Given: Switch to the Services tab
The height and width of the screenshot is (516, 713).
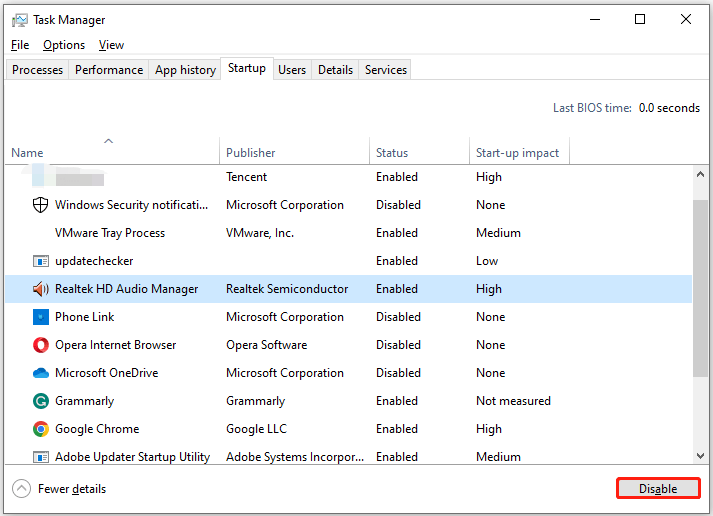Looking at the screenshot, I should tap(386, 70).
